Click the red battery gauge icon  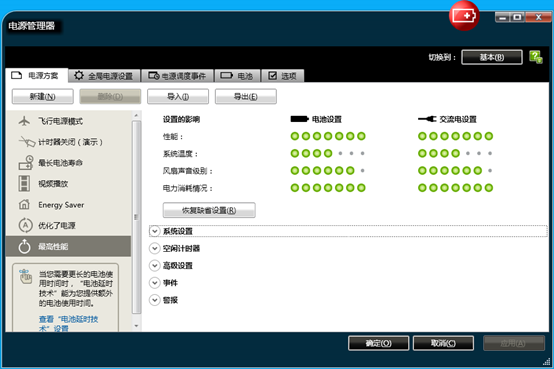pos(464,16)
